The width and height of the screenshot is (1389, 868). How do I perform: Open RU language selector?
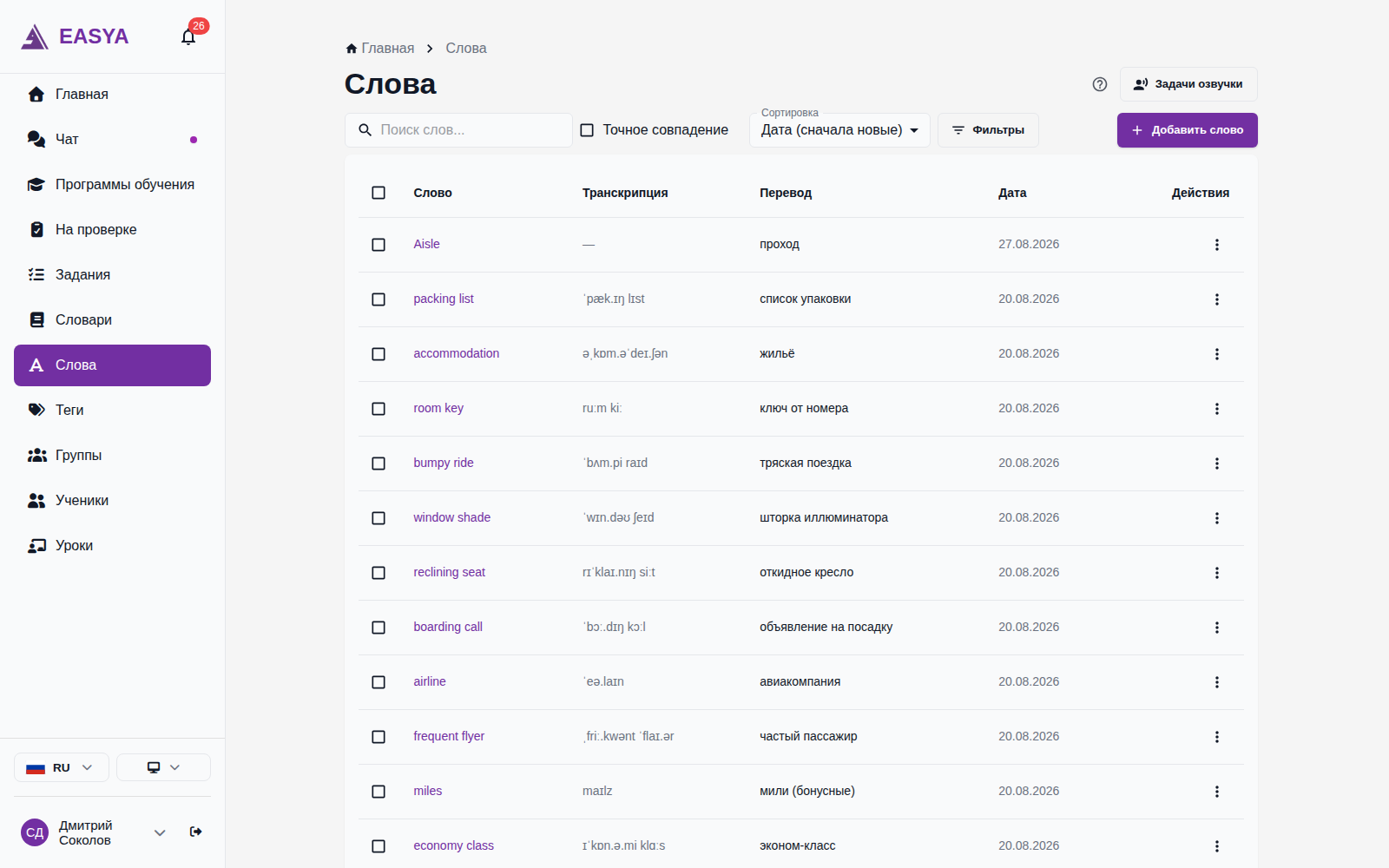click(x=62, y=767)
